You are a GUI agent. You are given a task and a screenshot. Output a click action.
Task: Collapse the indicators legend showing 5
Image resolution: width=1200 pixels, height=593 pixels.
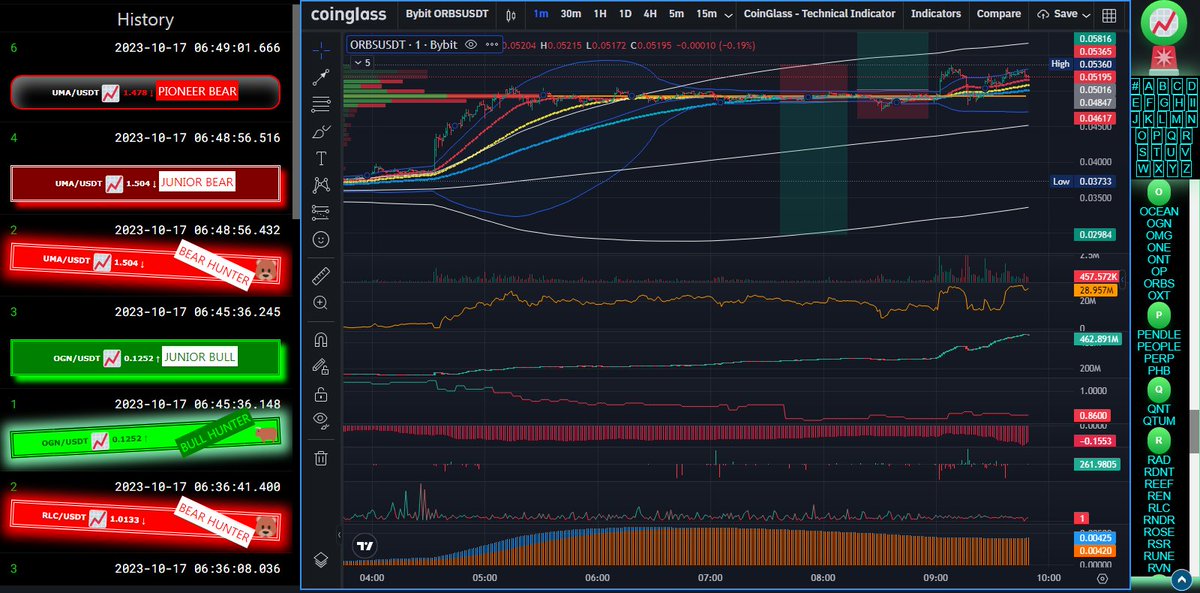coord(362,62)
